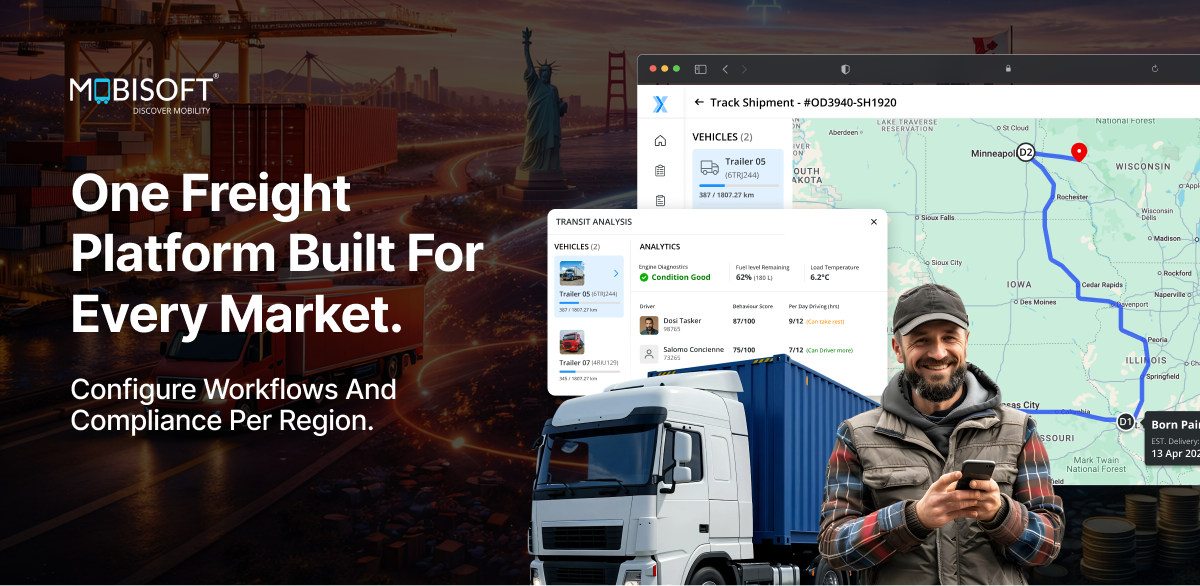Select the Trailer 05 truck thumbnail

[x=573, y=273]
